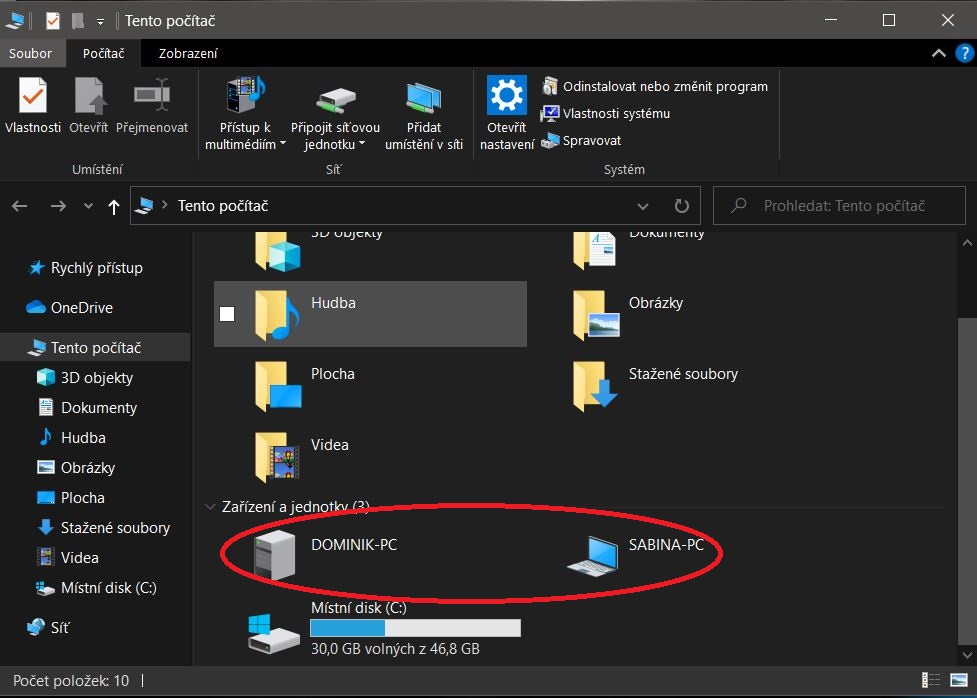
Task: Select Síť in navigation pane
Action: pyautogui.click(x=49, y=628)
